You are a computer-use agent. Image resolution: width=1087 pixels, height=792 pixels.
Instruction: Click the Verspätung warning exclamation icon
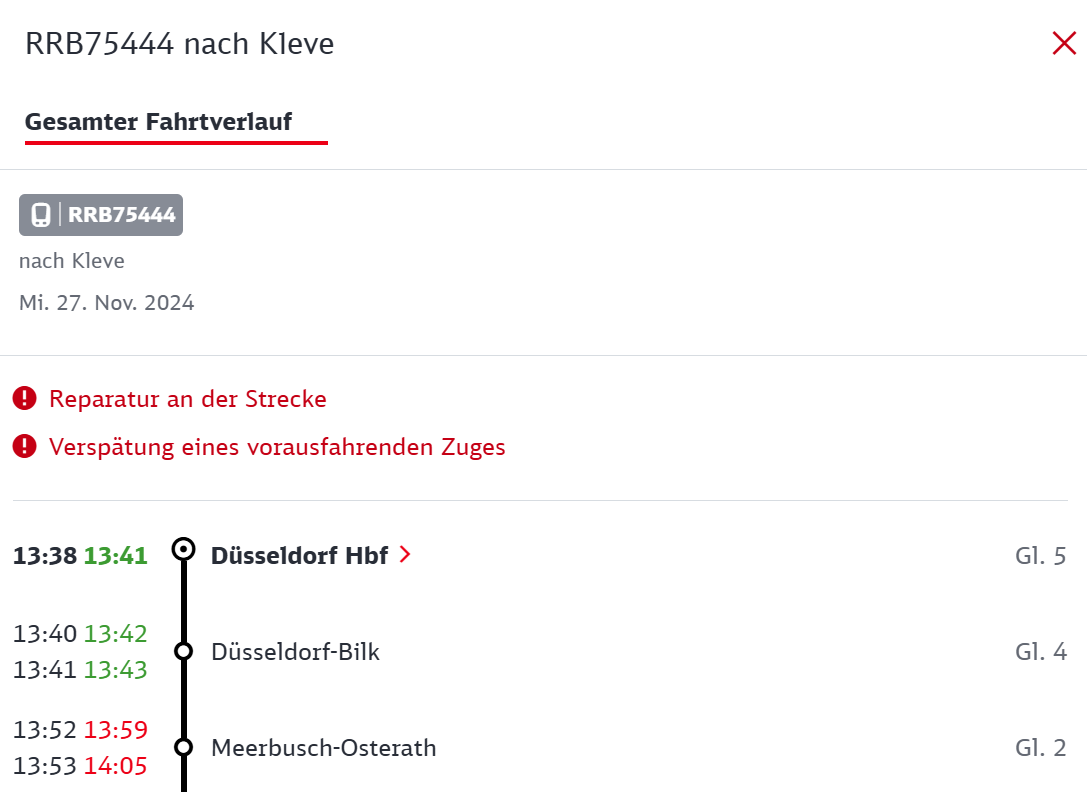pos(25,447)
